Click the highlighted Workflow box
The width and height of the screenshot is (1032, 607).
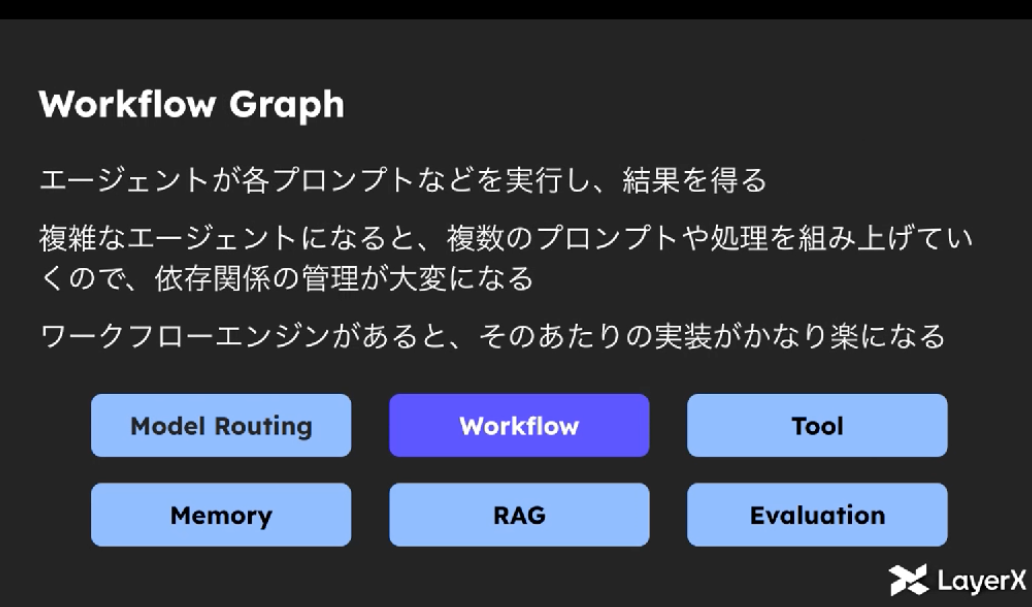tap(519, 425)
